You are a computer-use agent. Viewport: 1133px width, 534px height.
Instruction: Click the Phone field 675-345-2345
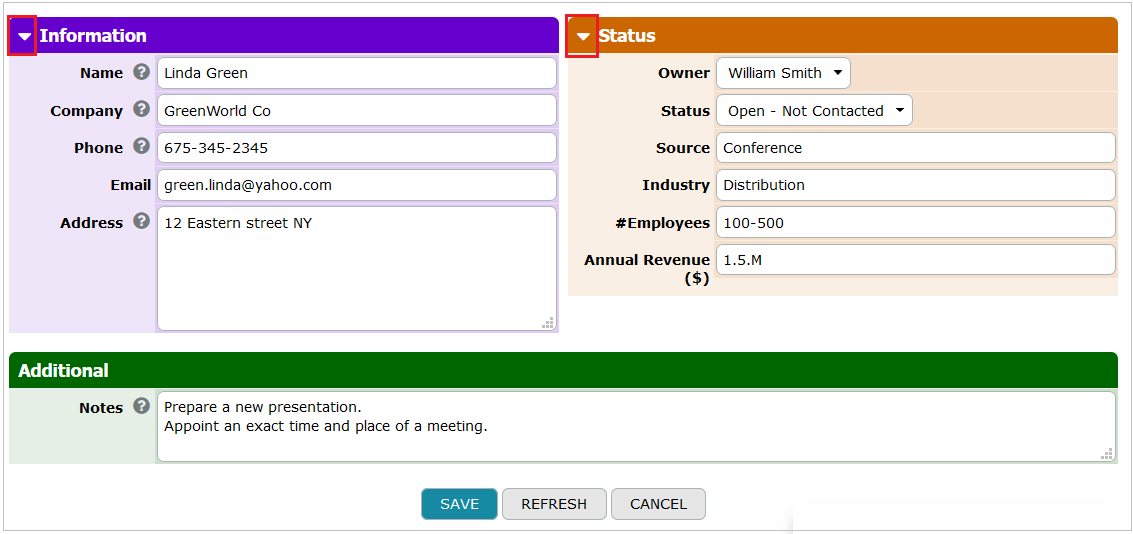357,147
